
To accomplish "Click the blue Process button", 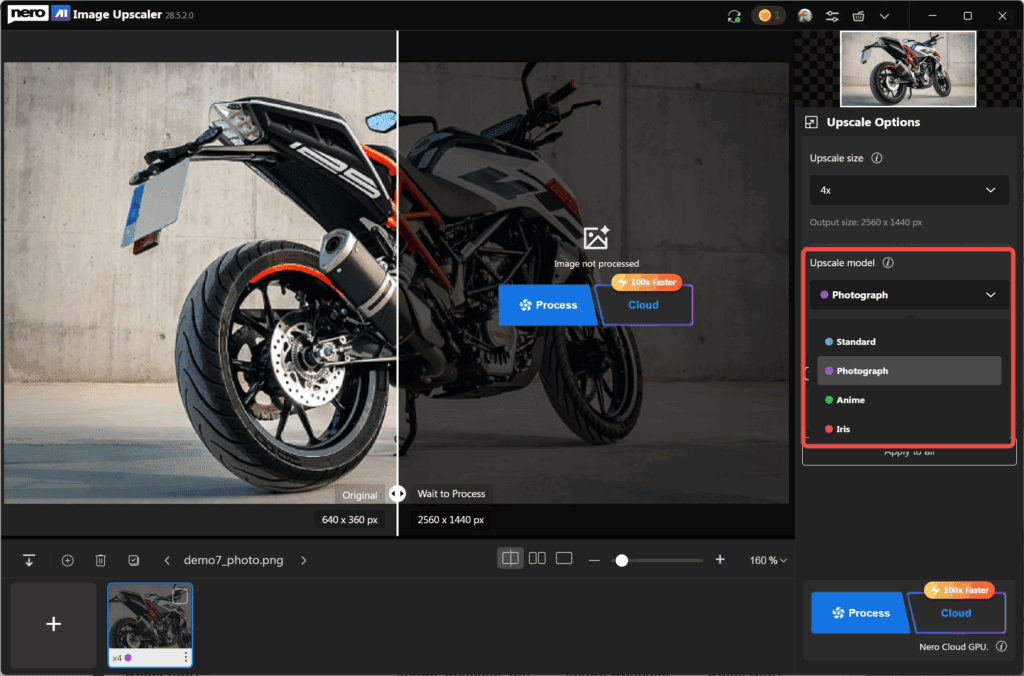I will pos(860,613).
